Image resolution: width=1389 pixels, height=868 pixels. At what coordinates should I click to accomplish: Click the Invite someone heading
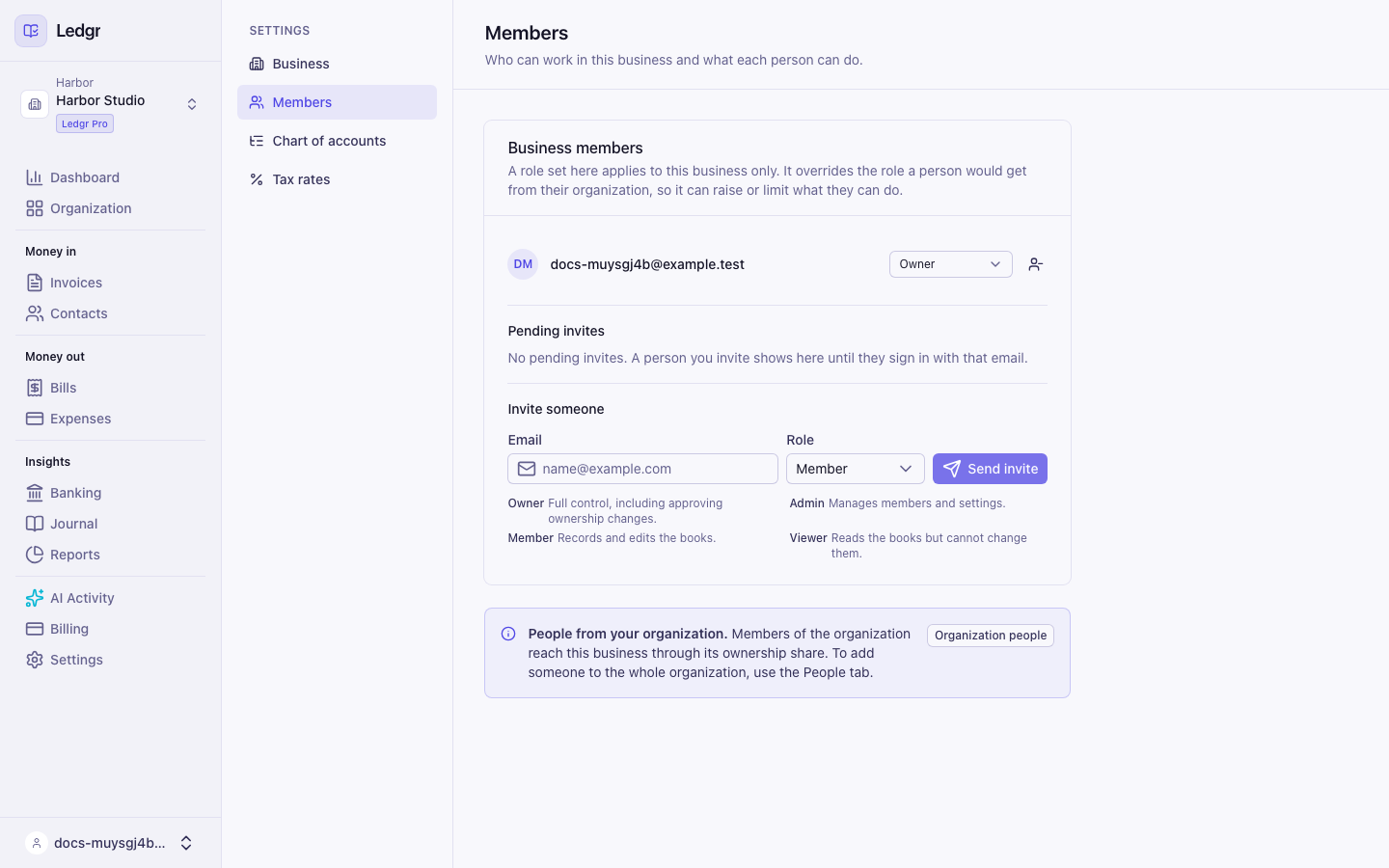click(557, 409)
